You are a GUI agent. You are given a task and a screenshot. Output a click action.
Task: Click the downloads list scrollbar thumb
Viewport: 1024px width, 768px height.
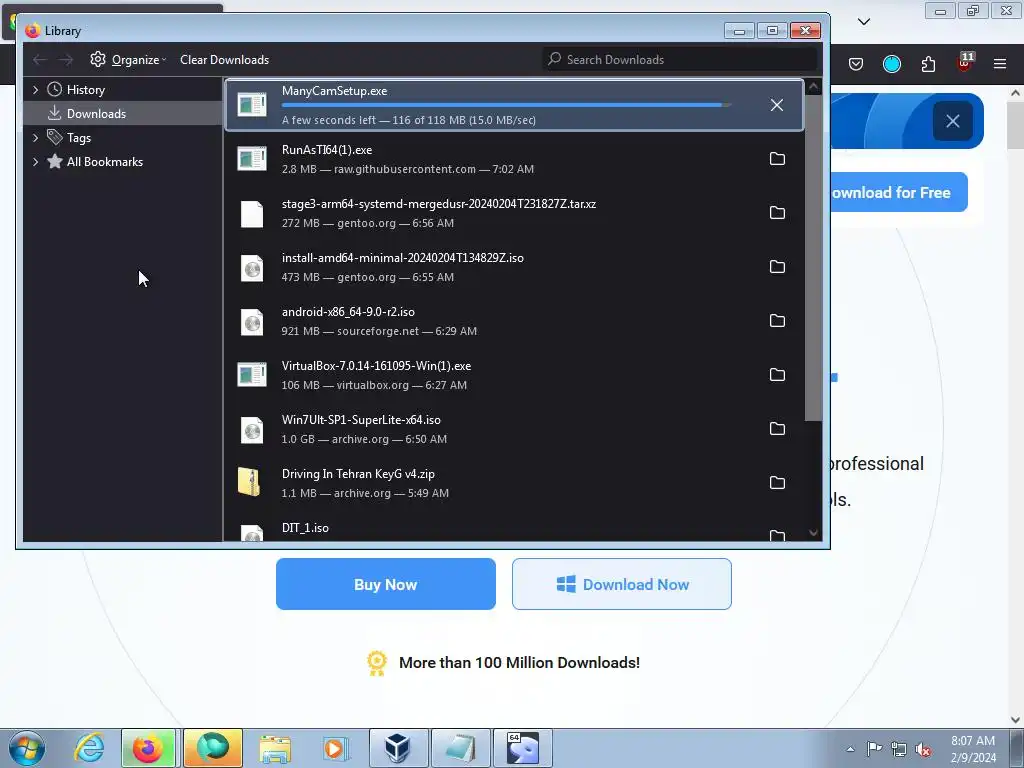click(813, 258)
